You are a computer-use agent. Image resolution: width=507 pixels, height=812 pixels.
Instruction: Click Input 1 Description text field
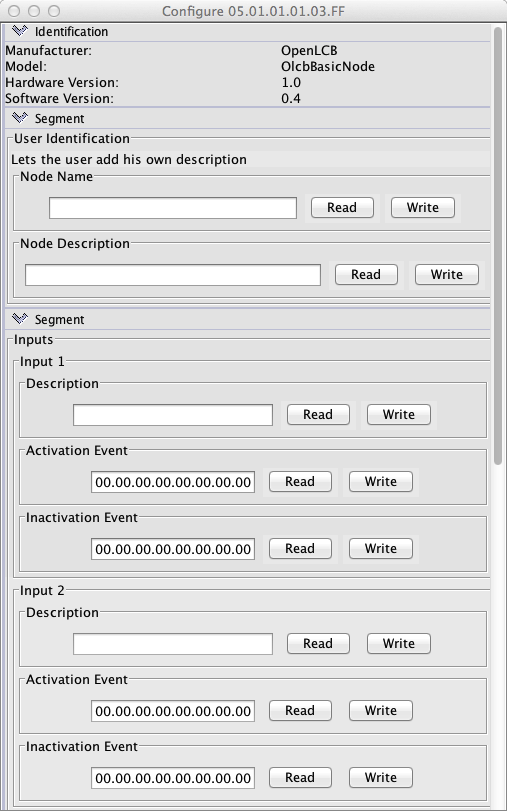coord(173,415)
